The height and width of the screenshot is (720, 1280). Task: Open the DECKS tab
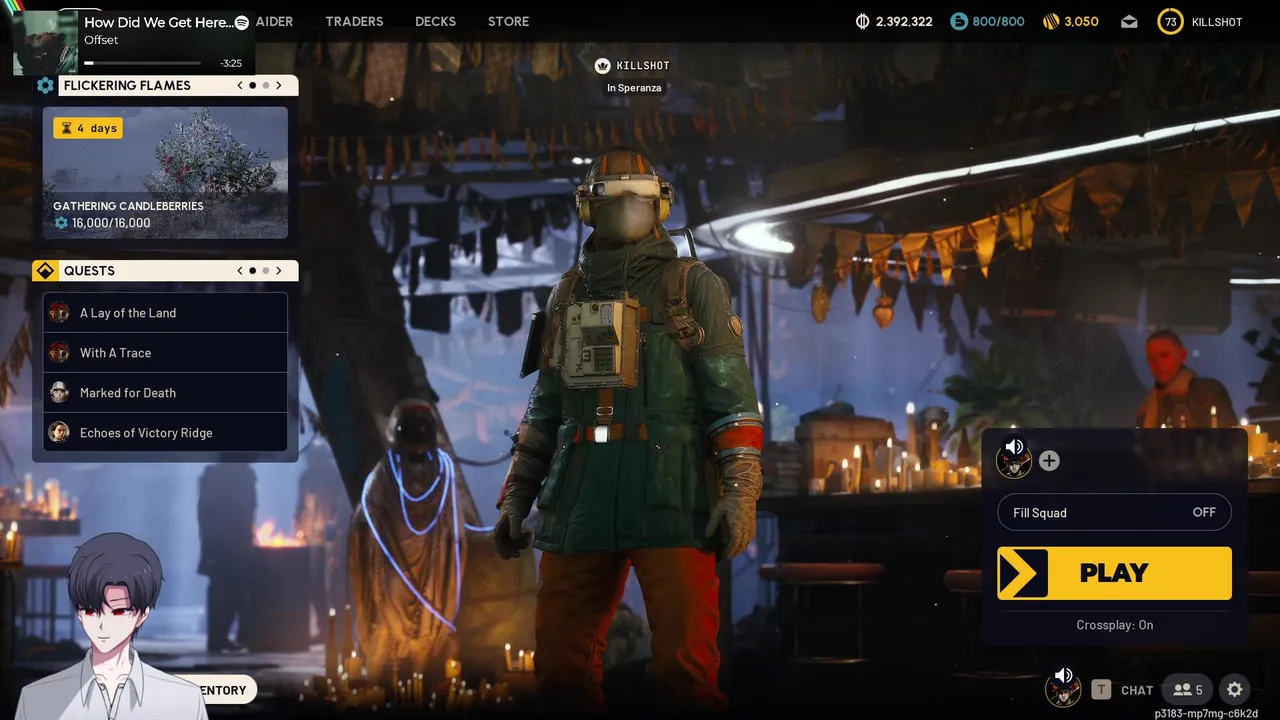pyautogui.click(x=435, y=22)
